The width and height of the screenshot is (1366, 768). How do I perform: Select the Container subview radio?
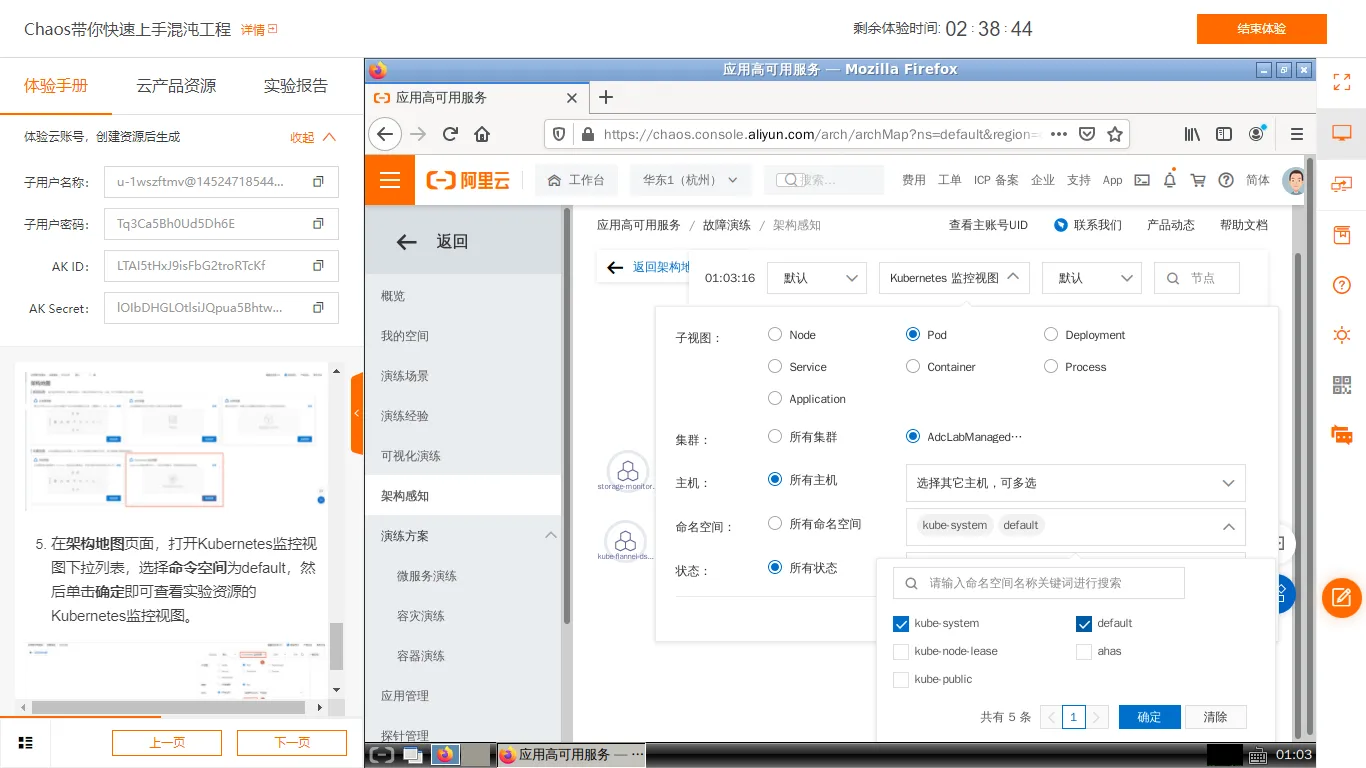pos(913,366)
